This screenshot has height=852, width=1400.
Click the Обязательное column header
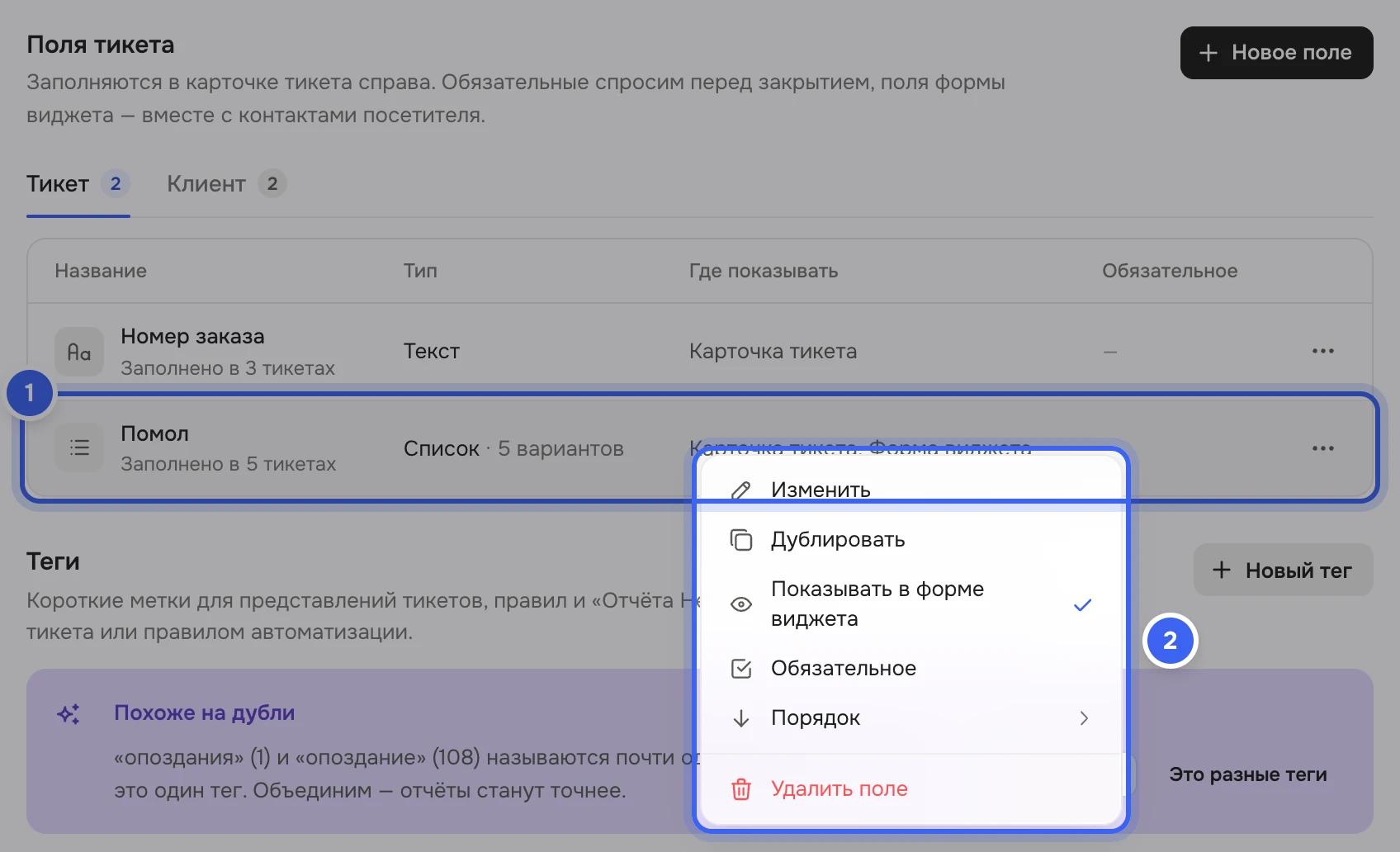click(1170, 271)
